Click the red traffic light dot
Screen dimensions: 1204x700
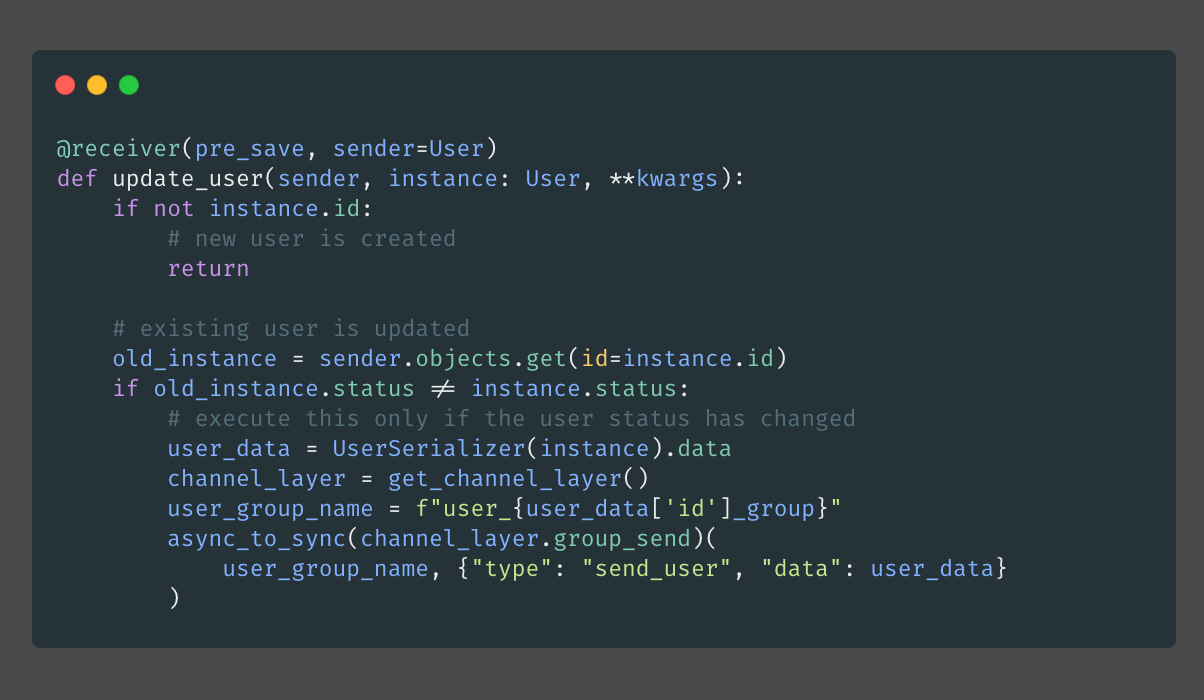coord(65,85)
